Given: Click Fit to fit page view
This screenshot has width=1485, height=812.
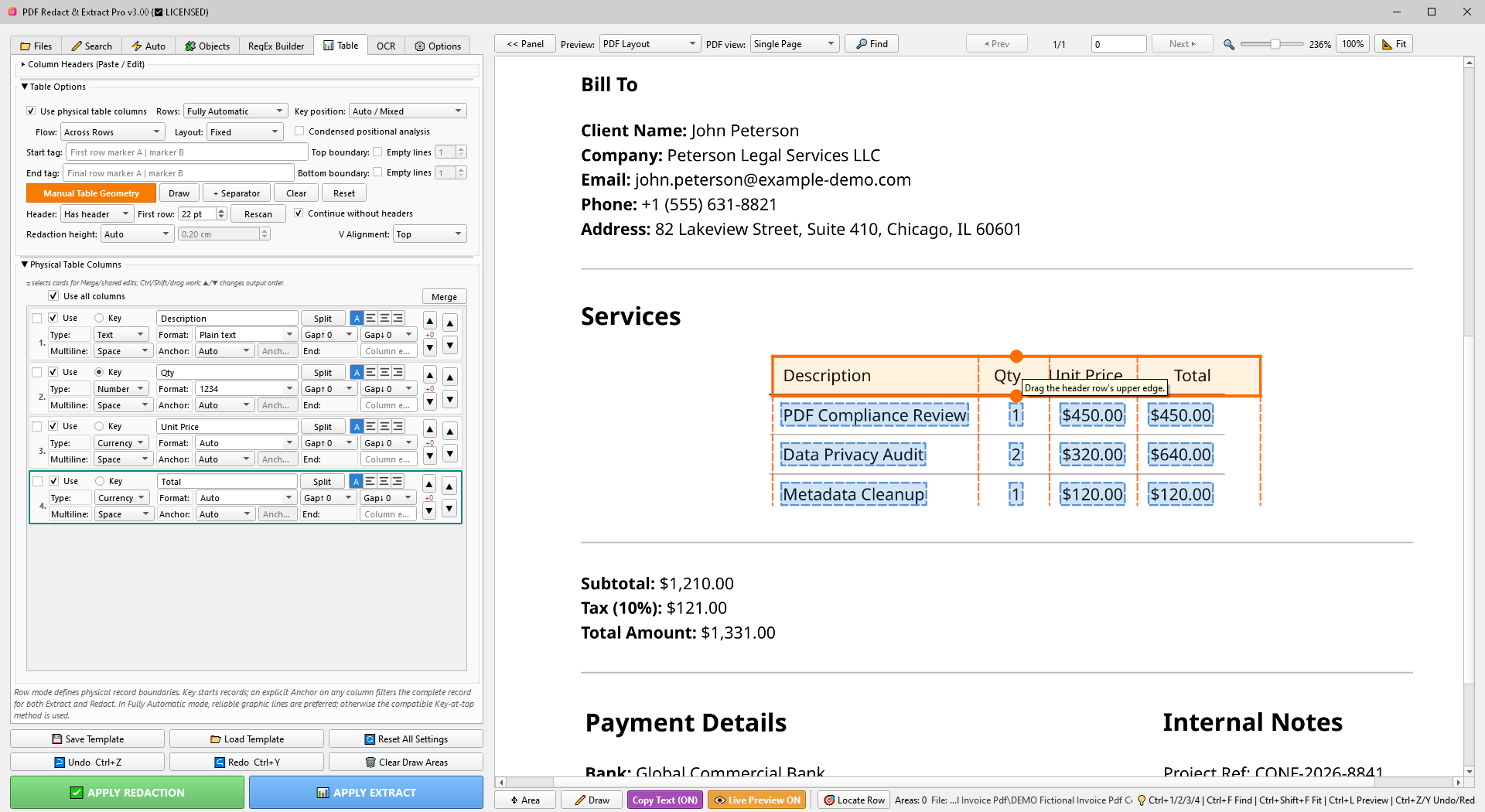Looking at the screenshot, I should point(1394,44).
